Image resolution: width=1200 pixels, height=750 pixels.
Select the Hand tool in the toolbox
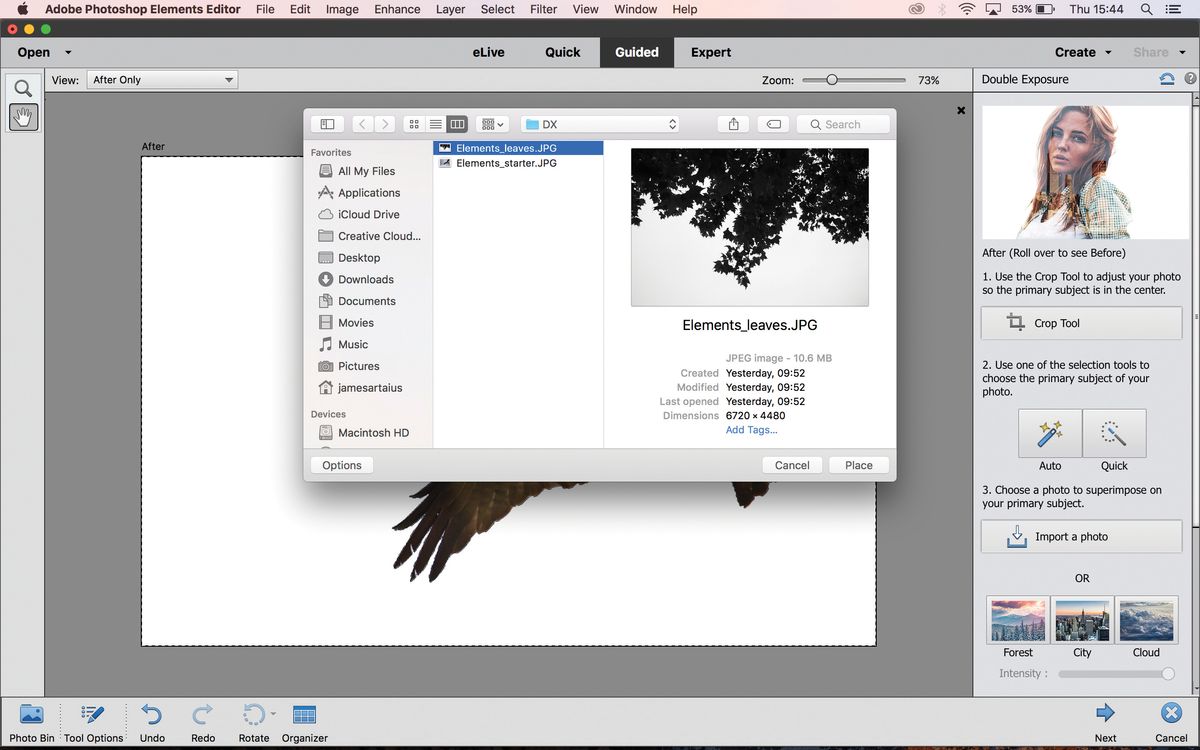click(23, 117)
